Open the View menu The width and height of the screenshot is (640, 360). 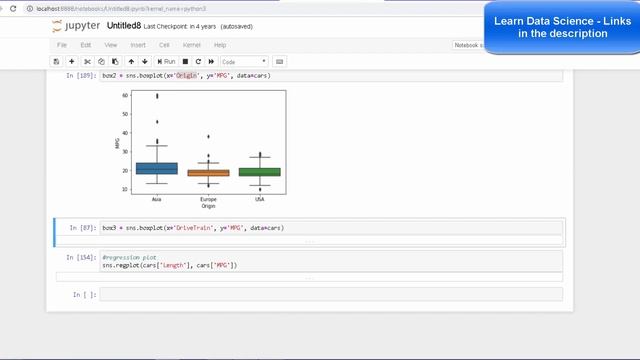point(111,45)
